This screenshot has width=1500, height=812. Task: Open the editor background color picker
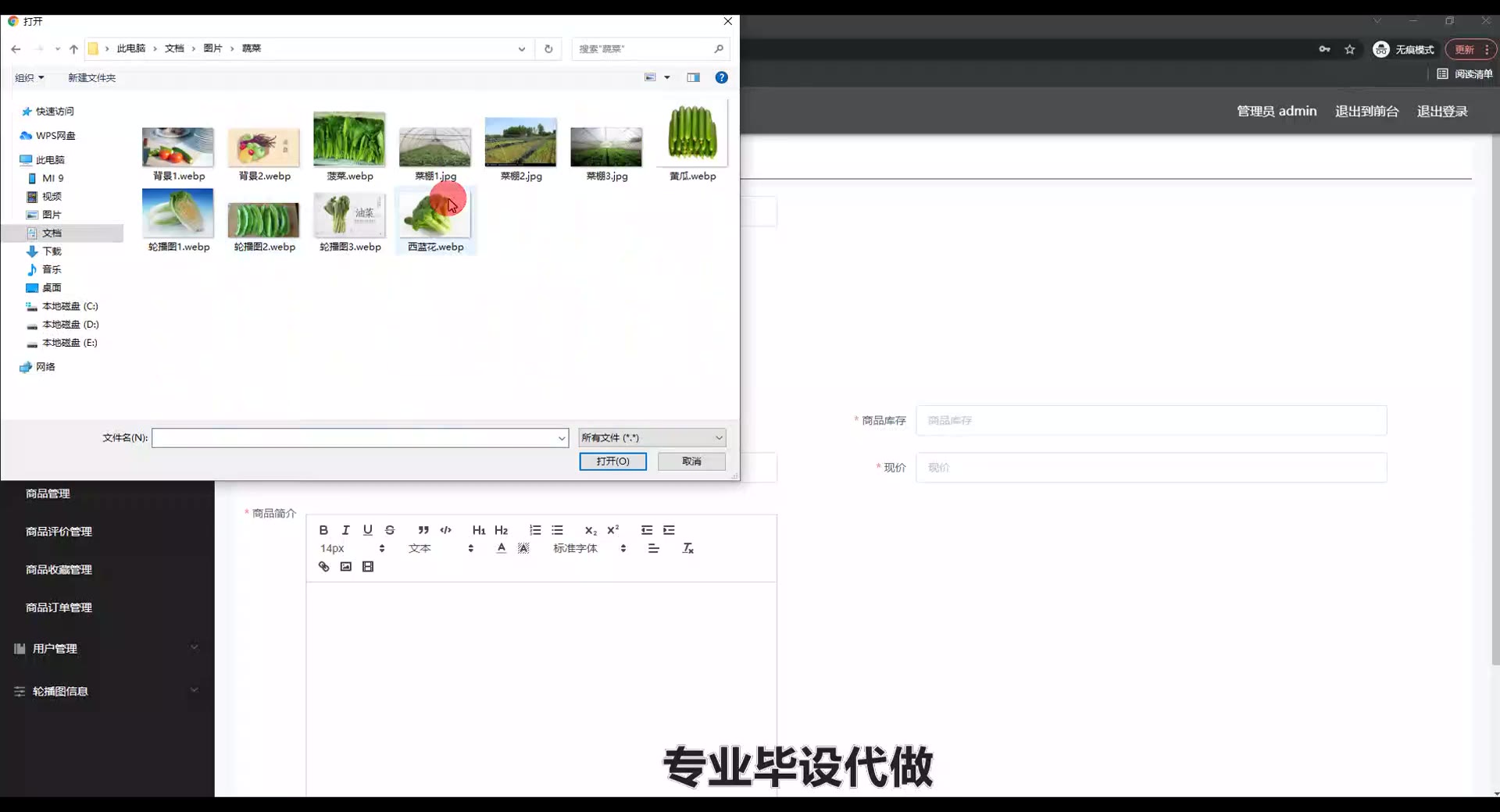(x=523, y=548)
